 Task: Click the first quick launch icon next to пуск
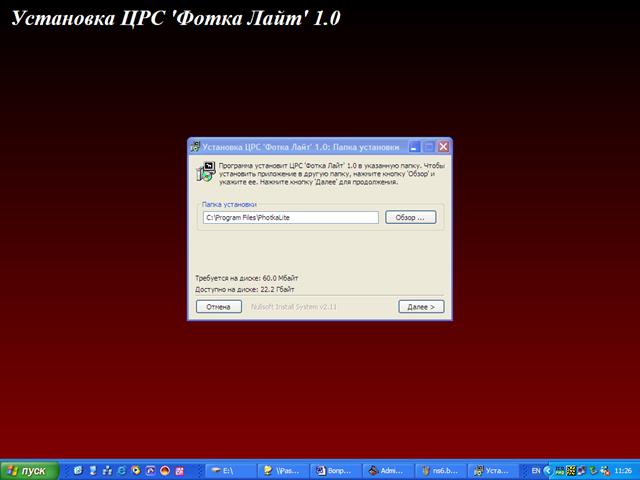[78, 471]
